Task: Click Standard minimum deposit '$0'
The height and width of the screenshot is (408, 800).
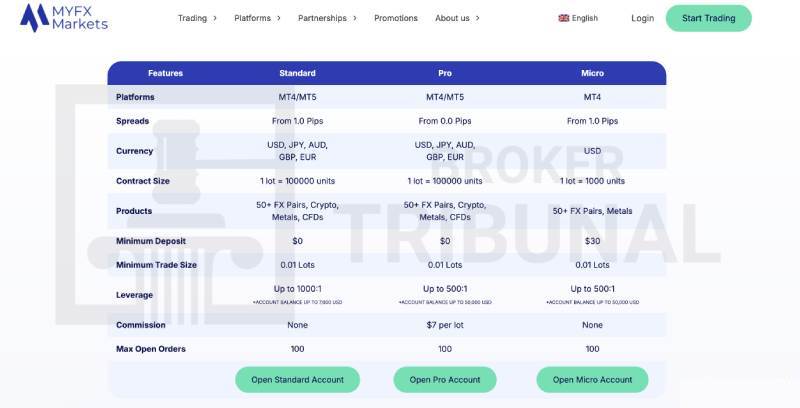Action: [297, 241]
